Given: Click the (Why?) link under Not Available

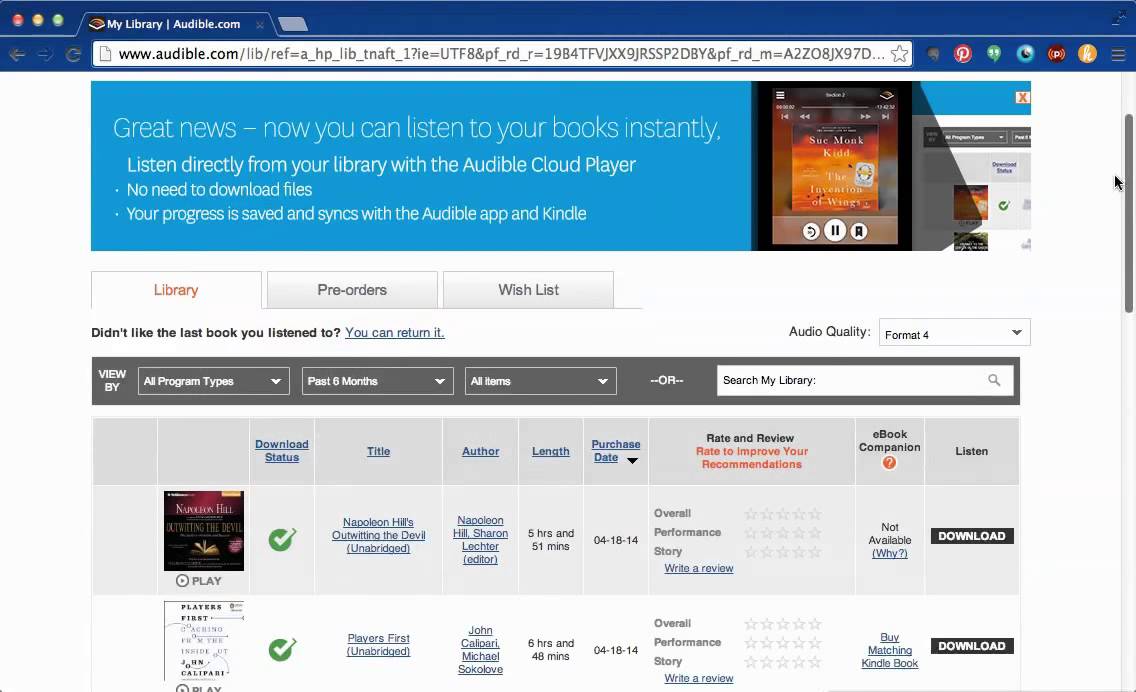Looking at the screenshot, I should coord(890,553).
